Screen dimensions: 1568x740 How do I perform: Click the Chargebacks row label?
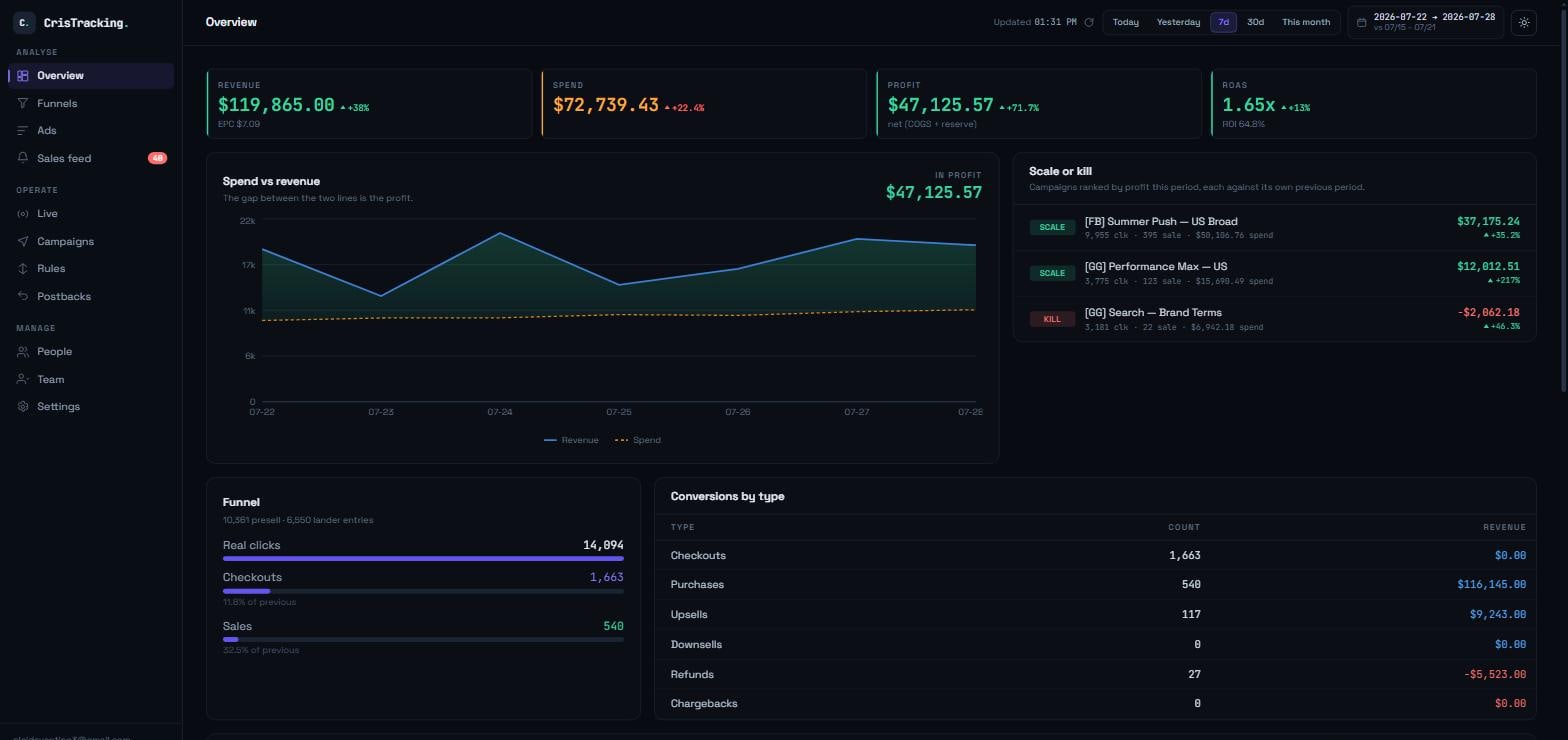click(704, 704)
